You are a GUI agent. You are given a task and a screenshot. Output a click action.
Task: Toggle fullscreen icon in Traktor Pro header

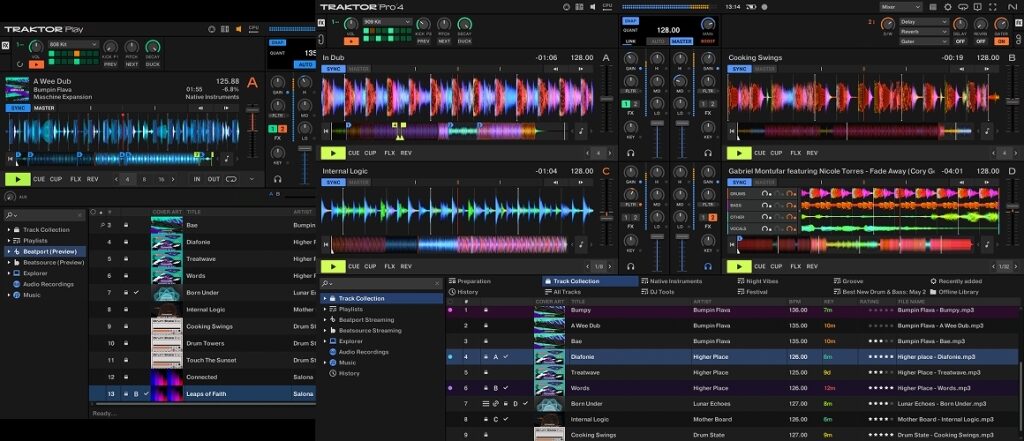click(x=993, y=7)
